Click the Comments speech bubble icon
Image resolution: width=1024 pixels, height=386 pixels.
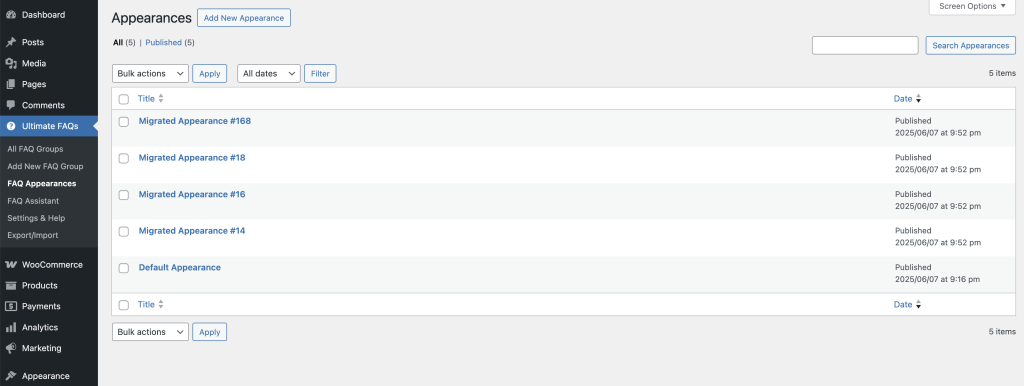(x=10, y=105)
